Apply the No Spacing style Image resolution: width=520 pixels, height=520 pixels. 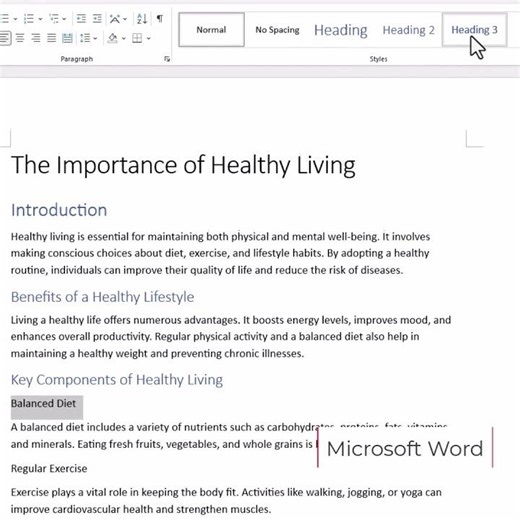277,30
